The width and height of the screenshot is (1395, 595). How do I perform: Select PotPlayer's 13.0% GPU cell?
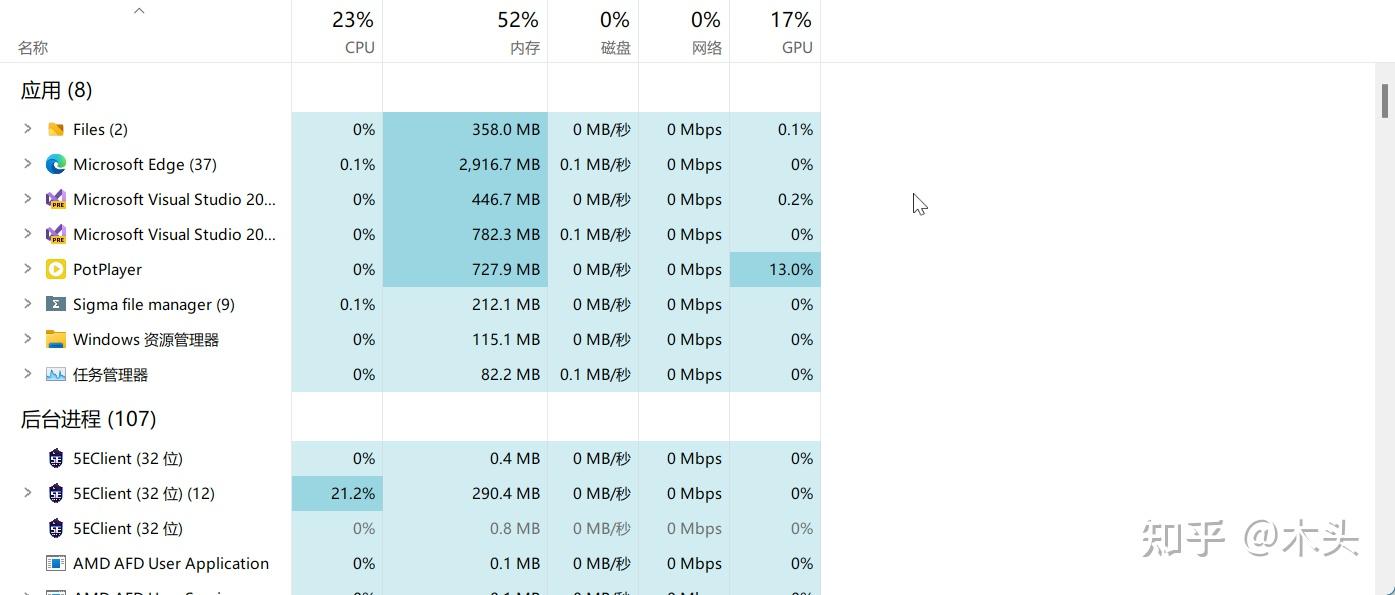(x=775, y=269)
